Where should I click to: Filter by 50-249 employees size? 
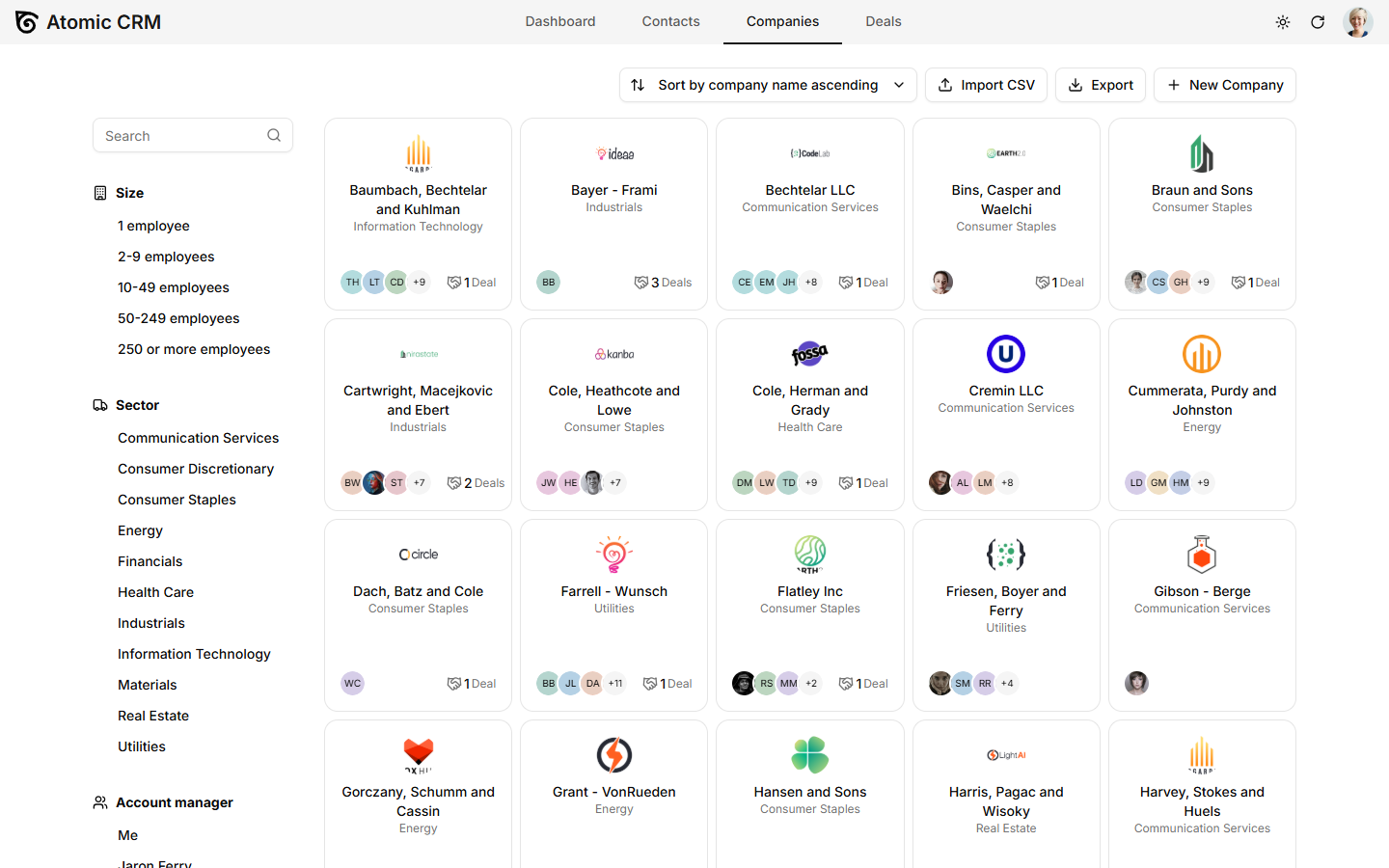click(x=178, y=318)
